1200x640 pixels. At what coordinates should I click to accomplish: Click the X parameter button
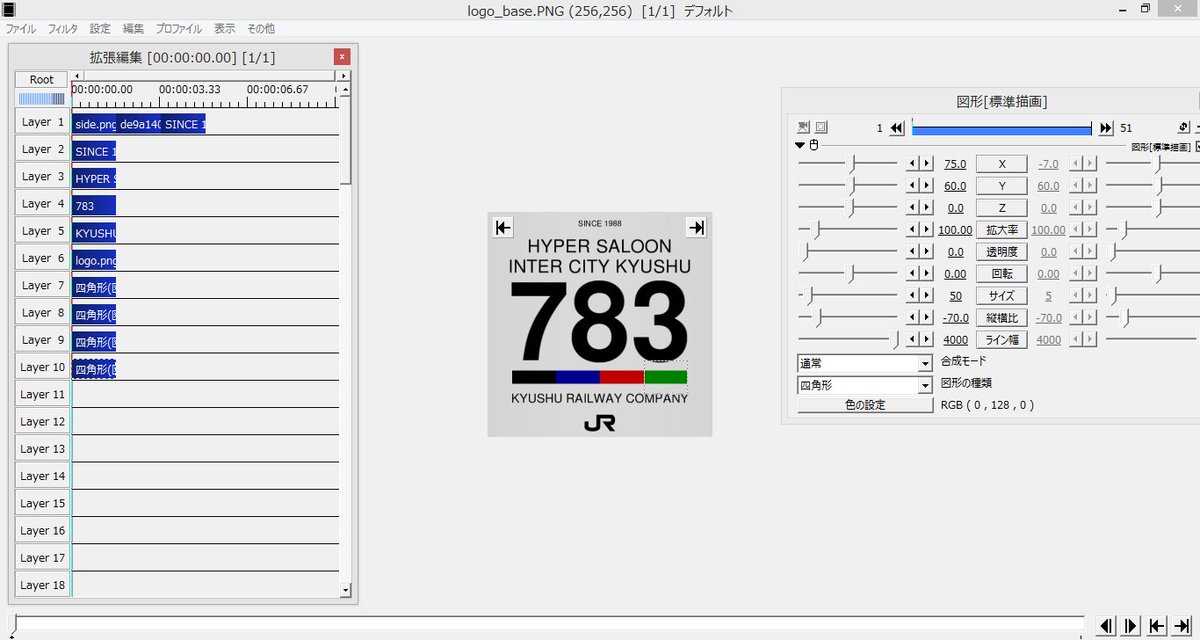pos(1002,164)
